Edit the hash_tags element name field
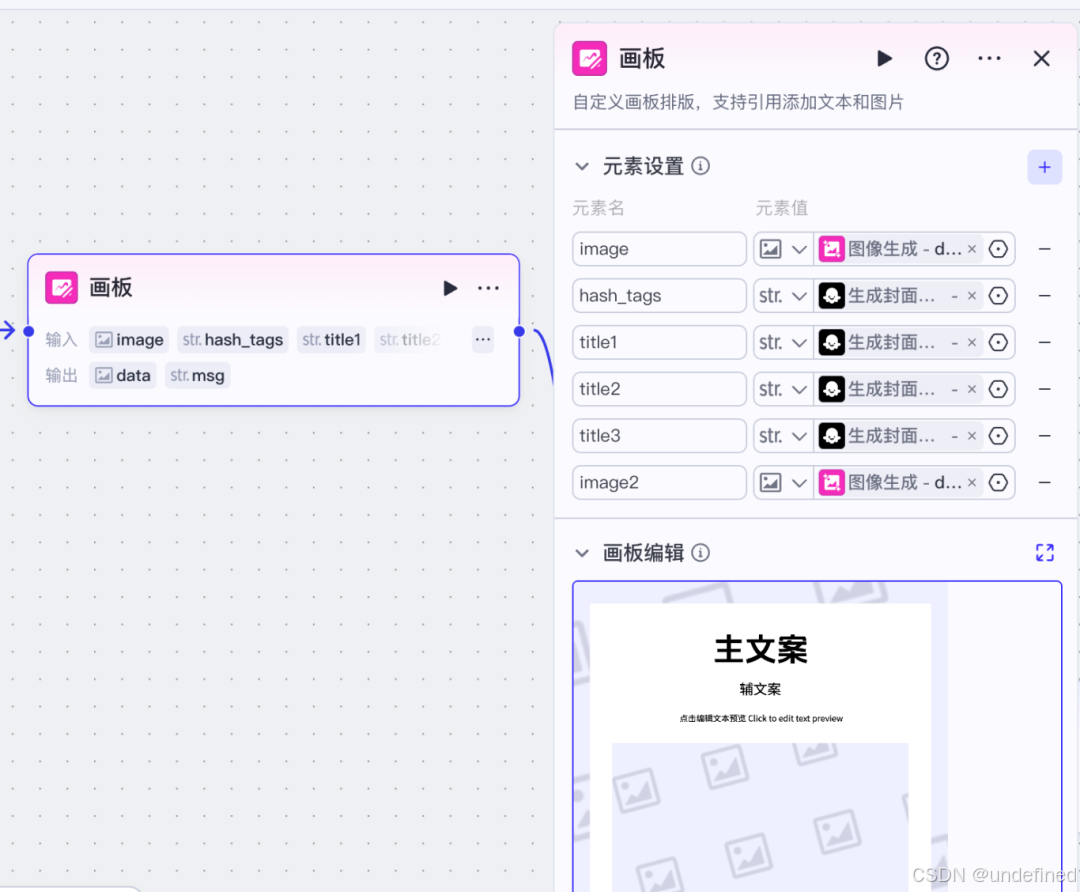Screen dimensions: 1080x892 pyautogui.click(x=659, y=295)
